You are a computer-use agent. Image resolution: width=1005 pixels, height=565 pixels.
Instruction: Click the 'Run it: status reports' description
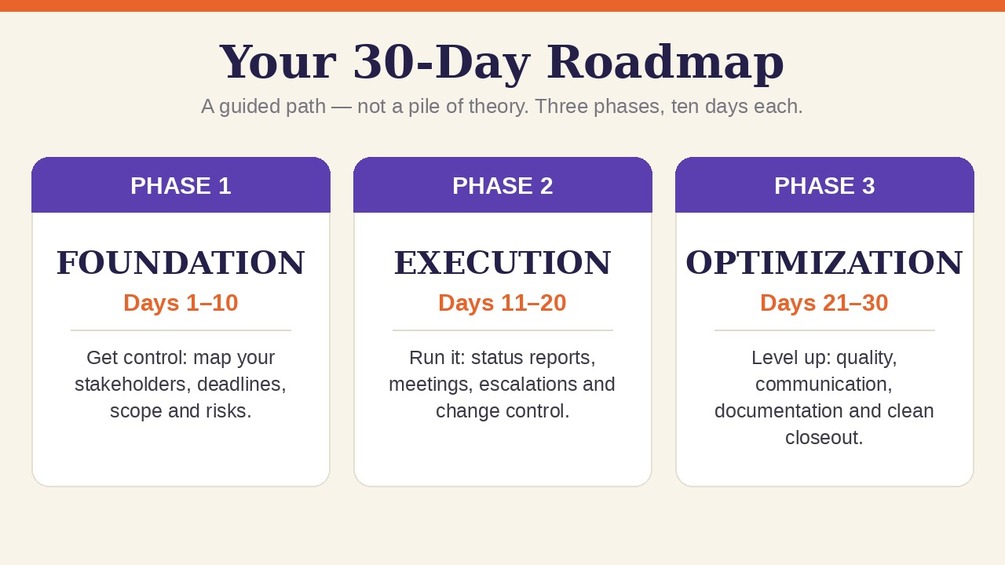tap(502, 384)
